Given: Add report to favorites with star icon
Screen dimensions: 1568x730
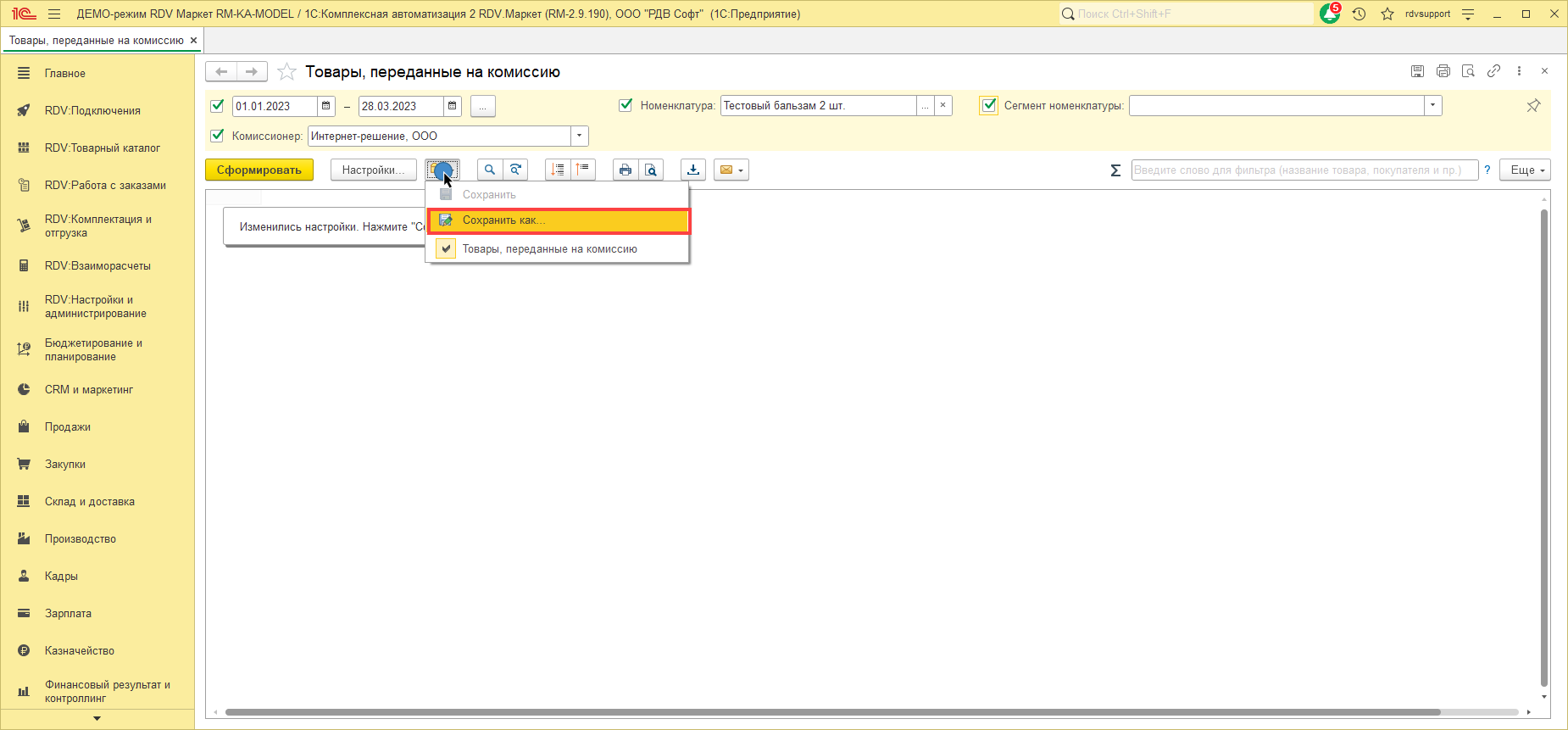Looking at the screenshot, I should click(287, 72).
